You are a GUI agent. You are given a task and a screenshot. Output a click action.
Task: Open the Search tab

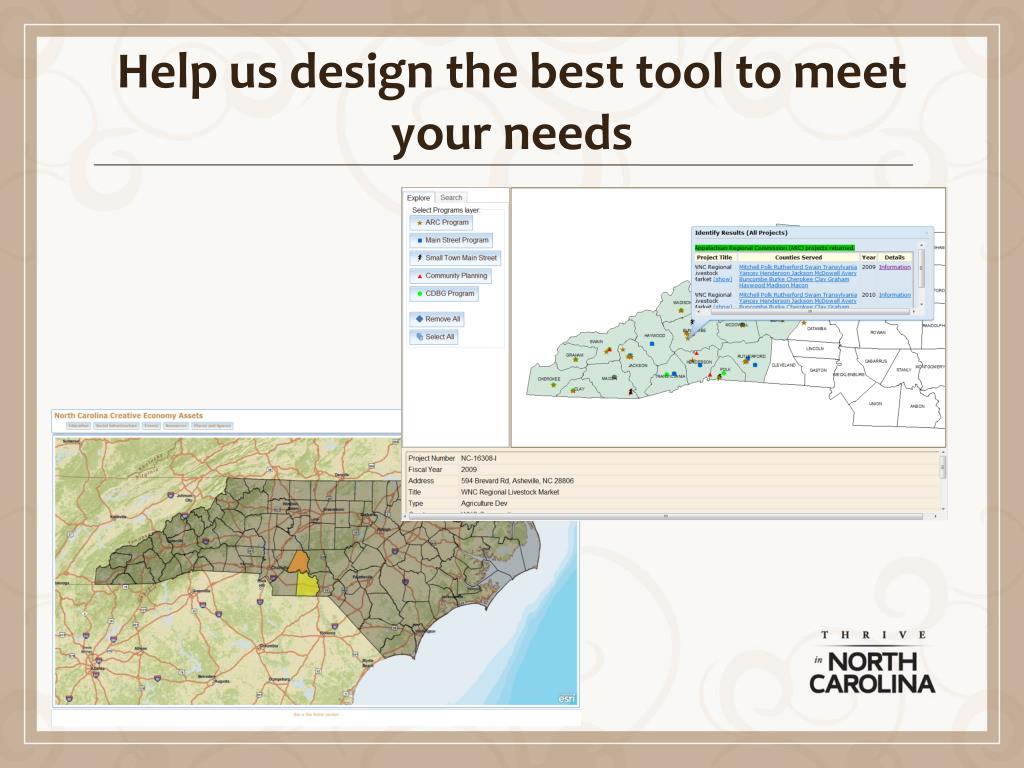451,197
